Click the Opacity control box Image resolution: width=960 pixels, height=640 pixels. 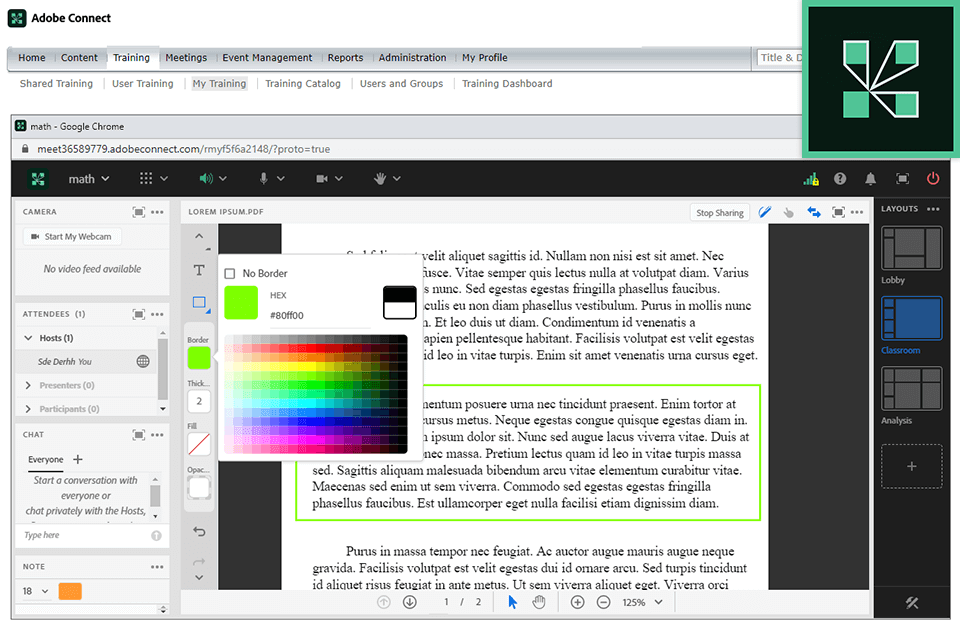[199, 488]
